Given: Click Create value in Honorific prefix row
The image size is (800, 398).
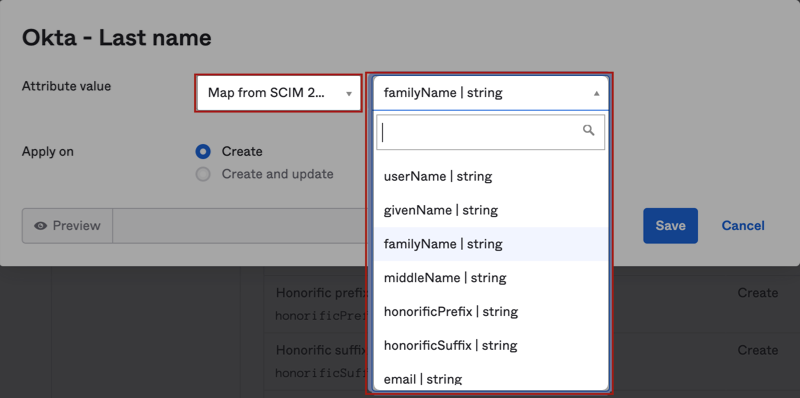Looking at the screenshot, I should [758, 293].
